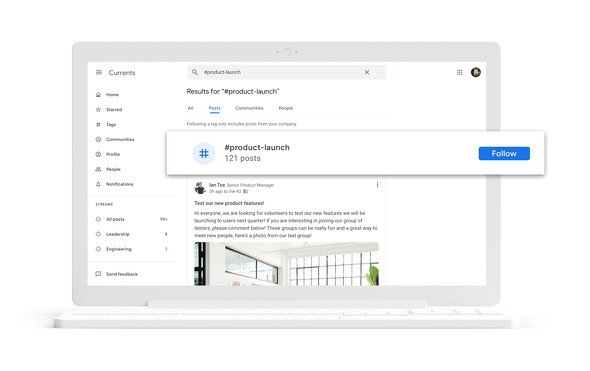The height and width of the screenshot is (371, 590).
Task: Open Profile label in the sidebar
Action: coord(113,154)
